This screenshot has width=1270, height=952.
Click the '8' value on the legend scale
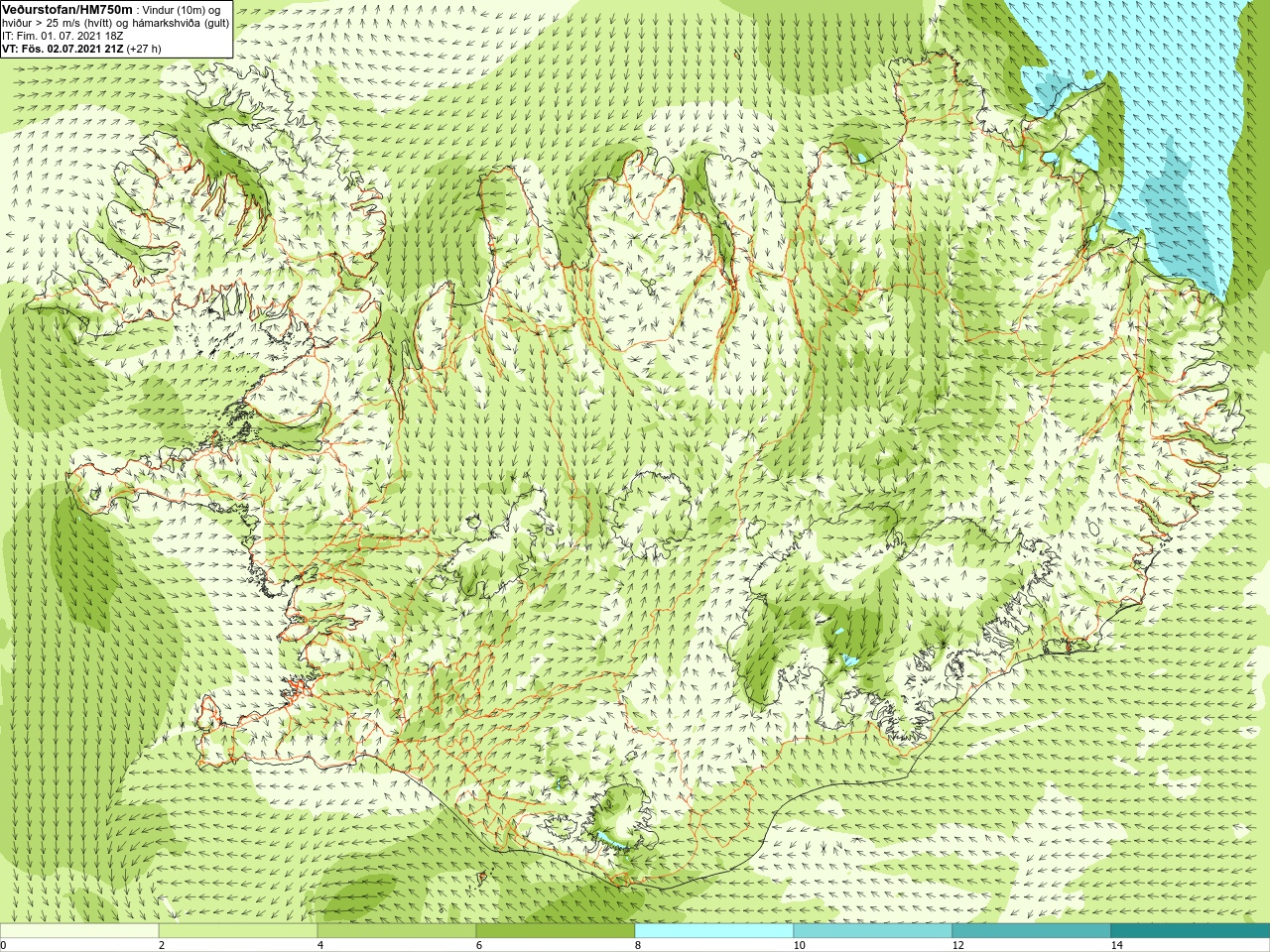point(638,945)
